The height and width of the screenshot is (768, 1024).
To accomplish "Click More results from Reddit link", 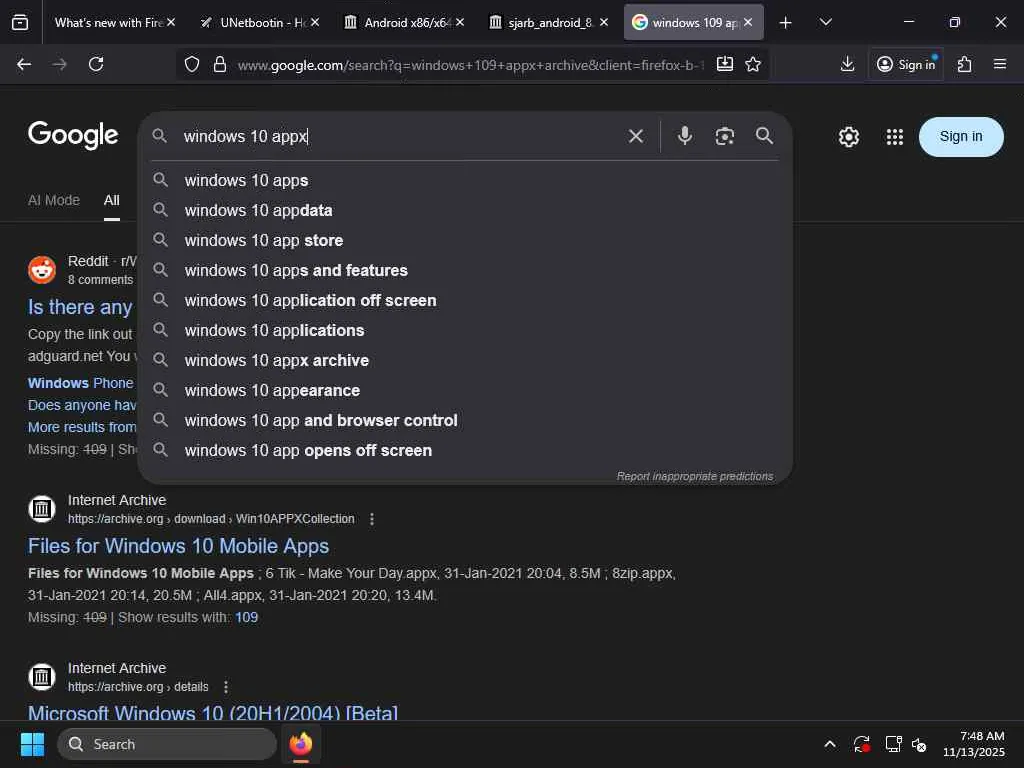I will coord(82,427).
